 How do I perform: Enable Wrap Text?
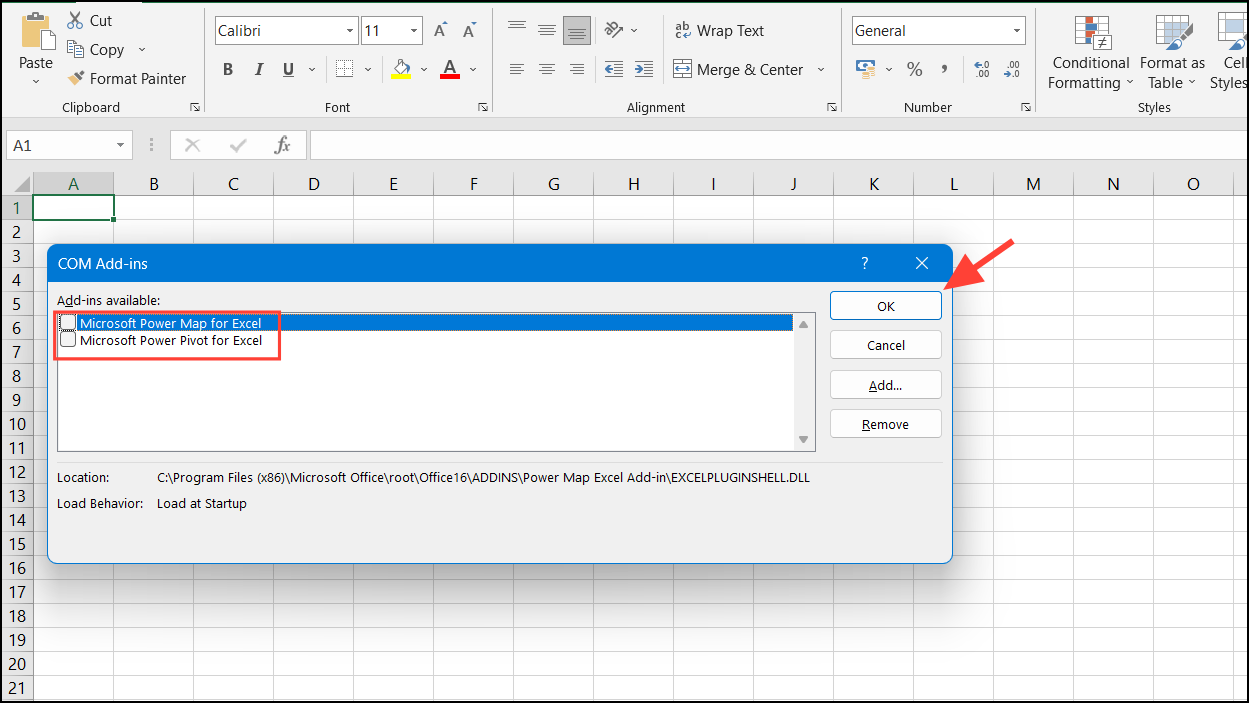(x=719, y=31)
